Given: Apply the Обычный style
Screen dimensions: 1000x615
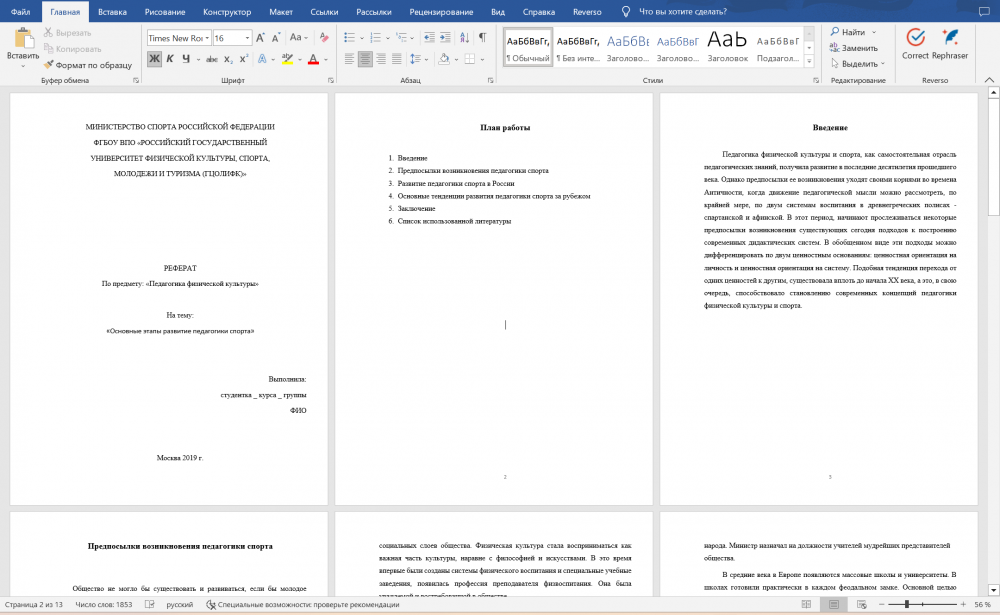Looking at the screenshot, I should pos(528,47).
